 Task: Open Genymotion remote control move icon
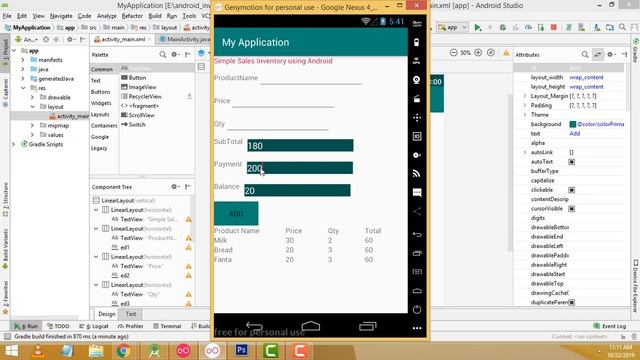point(417,118)
